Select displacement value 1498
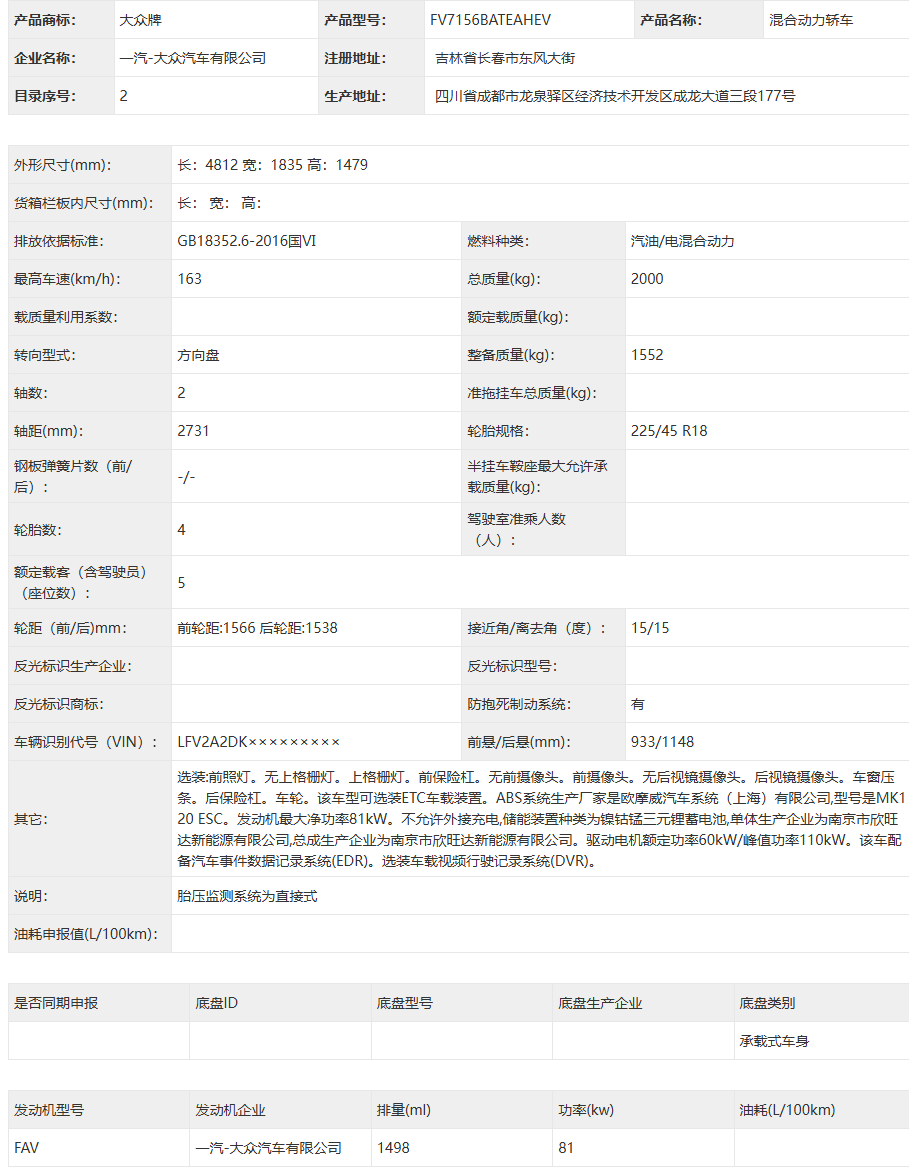 (x=393, y=1148)
